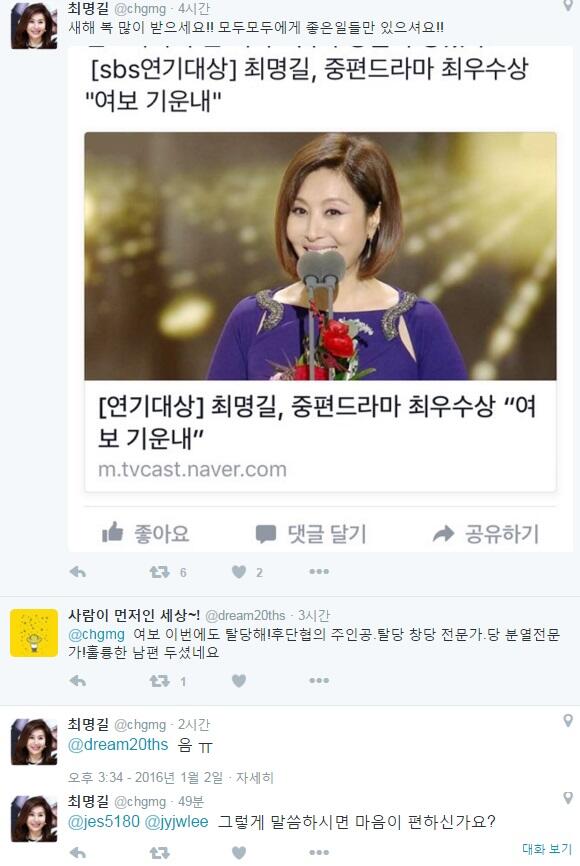580x866 pixels.
Task: Reply to the dream20ths tweet
Action: pyautogui.click(x=78, y=682)
